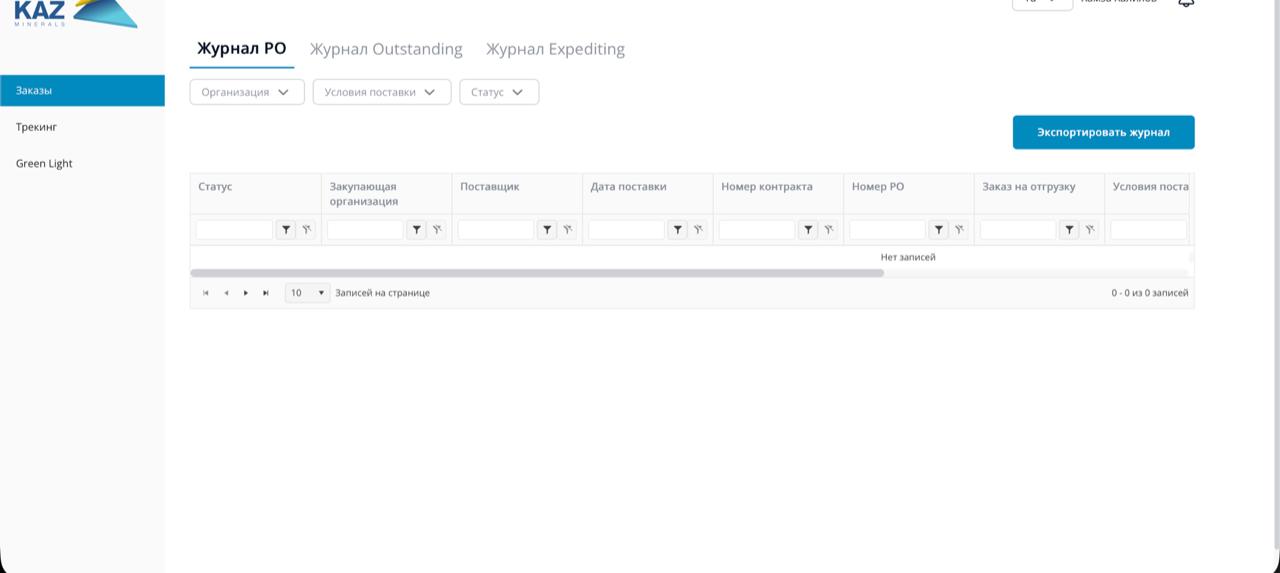Viewport: 1280px width, 573px height.
Task: Open filter for Закупающая организация column
Action: [x=416, y=230]
